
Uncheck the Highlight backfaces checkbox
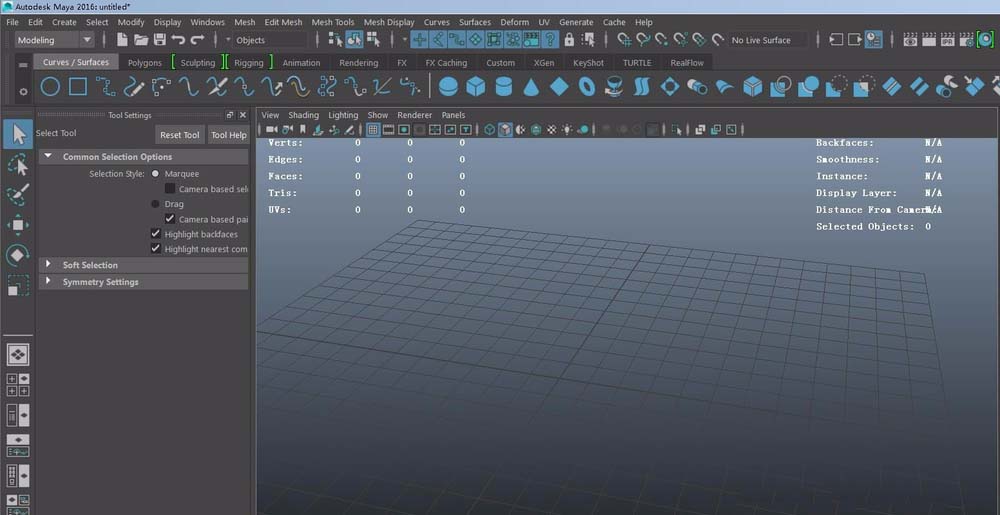coord(156,234)
